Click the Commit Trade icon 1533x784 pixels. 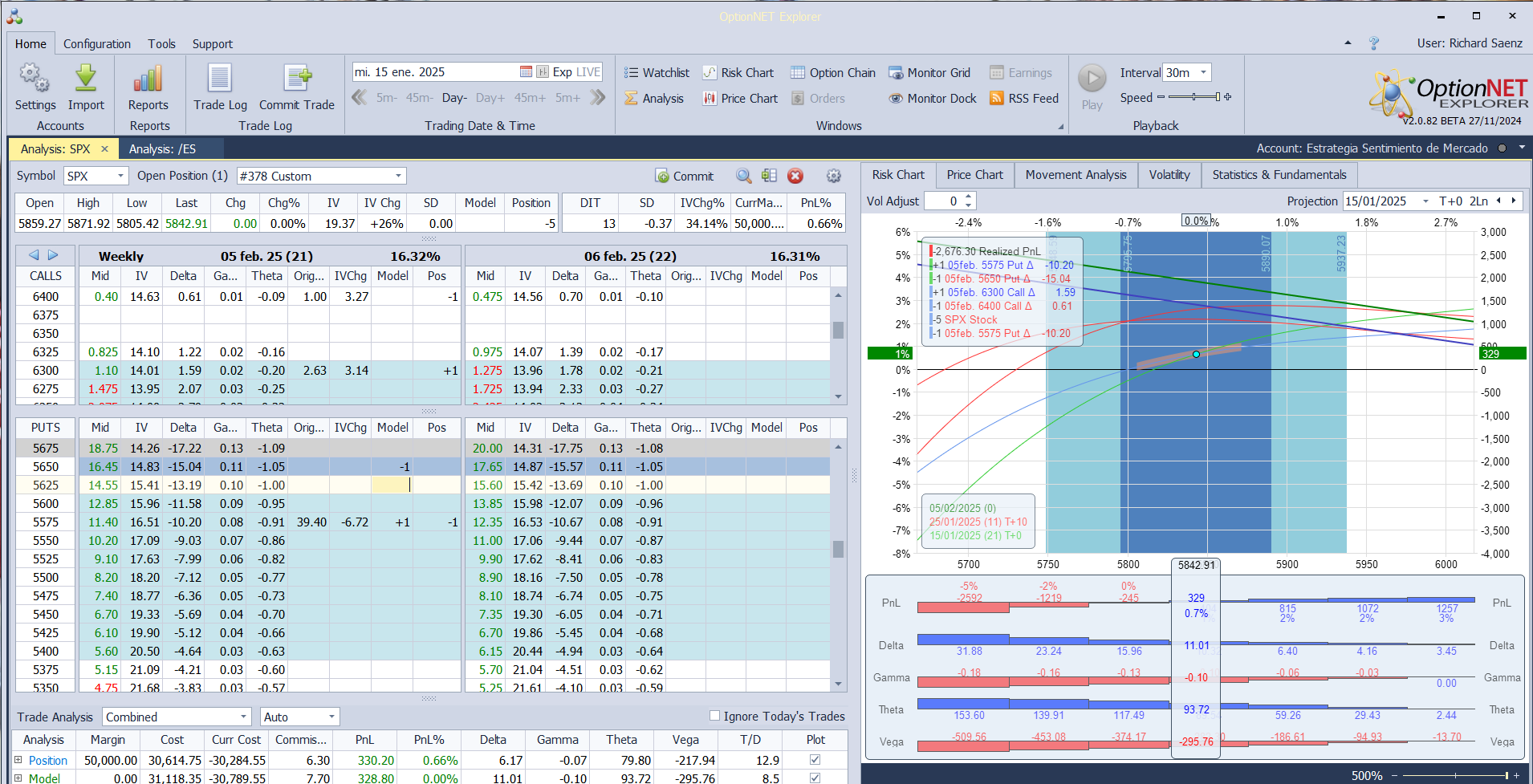pyautogui.click(x=297, y=79)
